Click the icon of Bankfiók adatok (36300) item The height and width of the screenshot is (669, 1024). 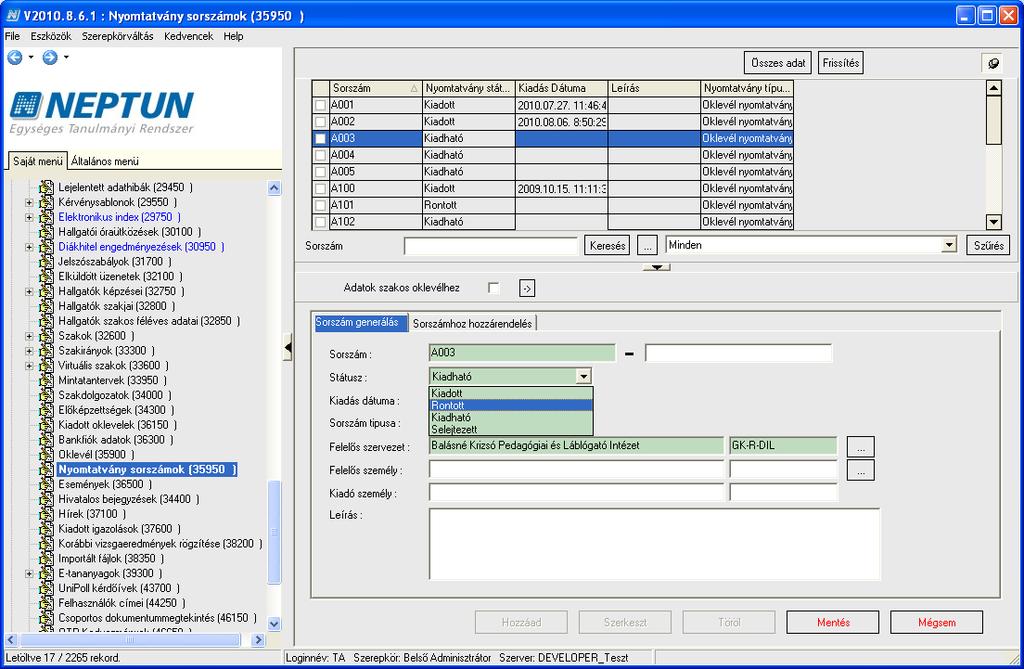click(x=46, y=440)
